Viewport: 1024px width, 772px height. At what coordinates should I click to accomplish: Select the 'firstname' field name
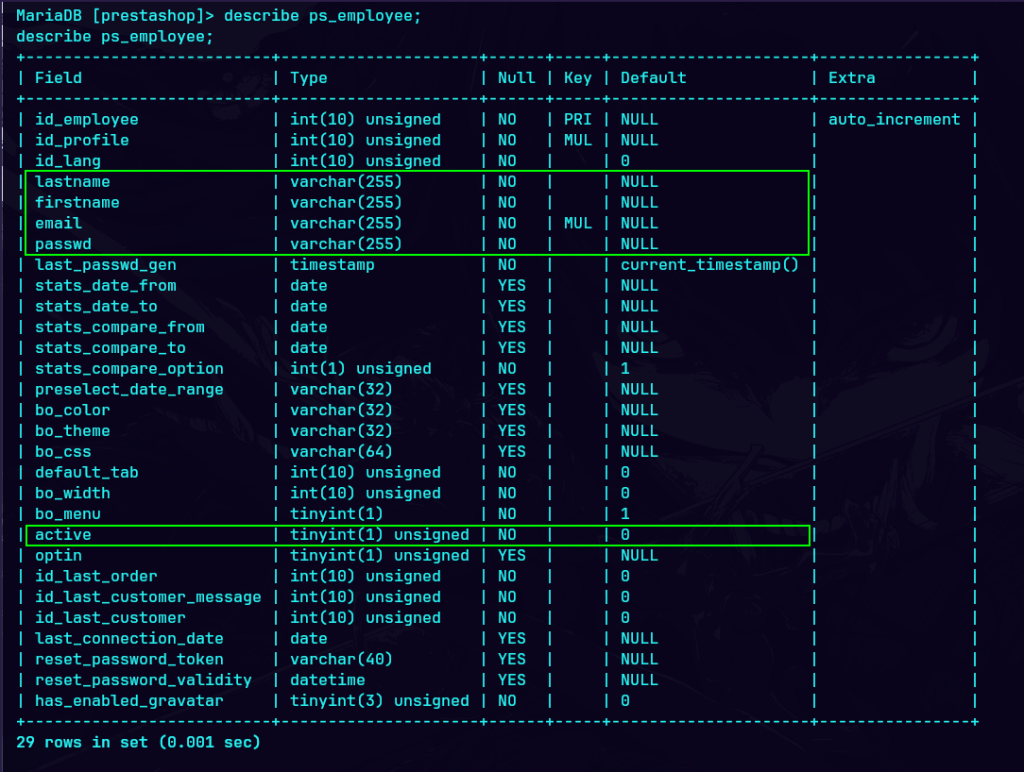77,203
